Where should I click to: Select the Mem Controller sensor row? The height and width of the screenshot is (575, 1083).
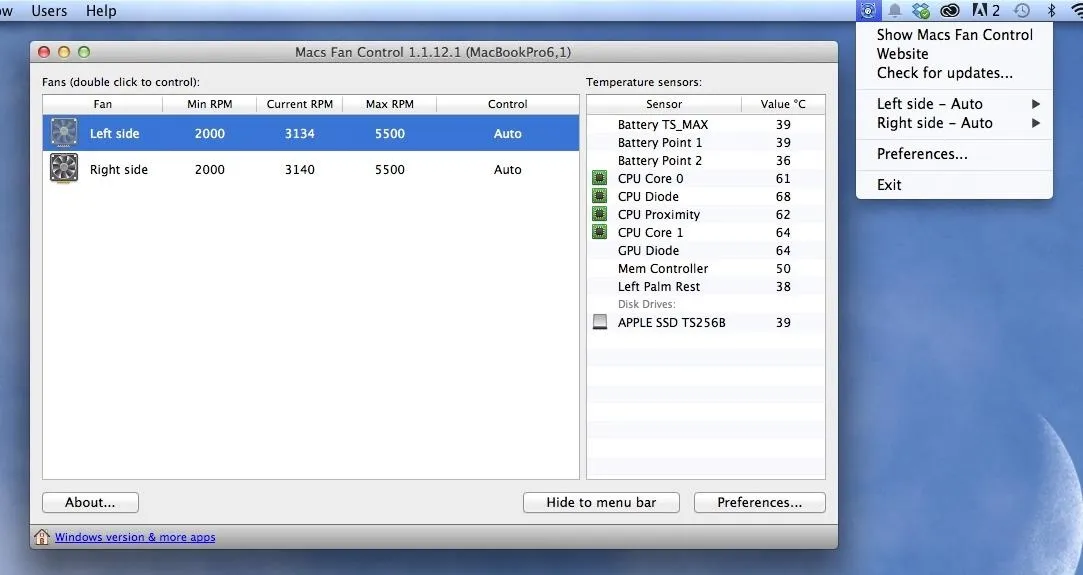tap(706, 268)
